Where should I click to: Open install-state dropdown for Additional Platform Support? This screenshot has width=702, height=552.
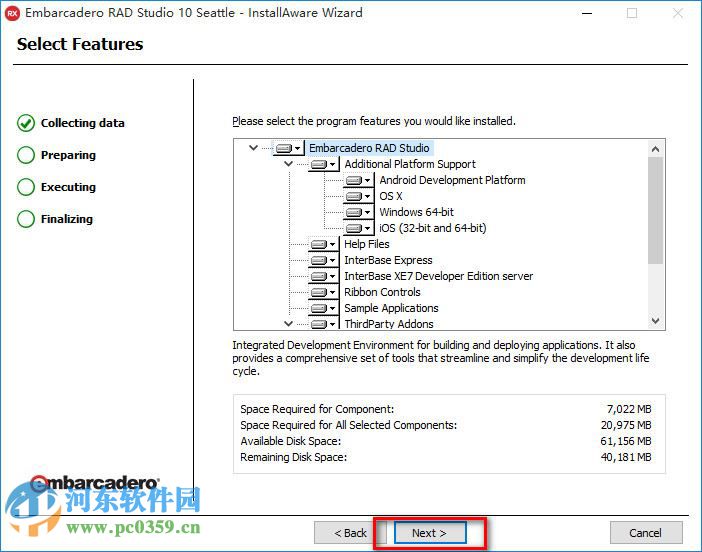323,164
